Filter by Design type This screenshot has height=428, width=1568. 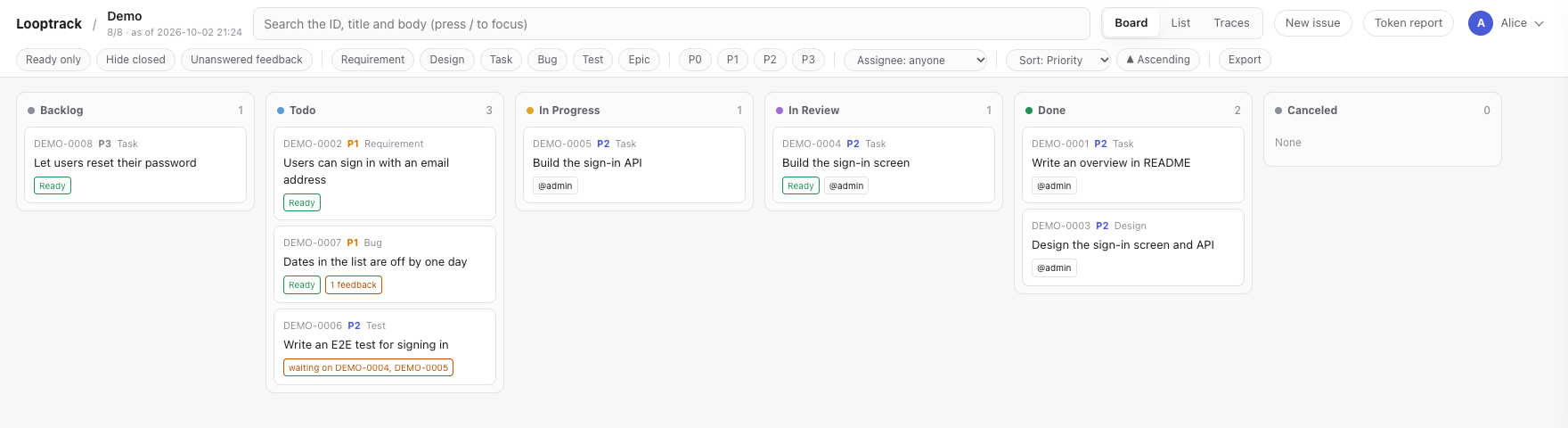pos(447,60)
